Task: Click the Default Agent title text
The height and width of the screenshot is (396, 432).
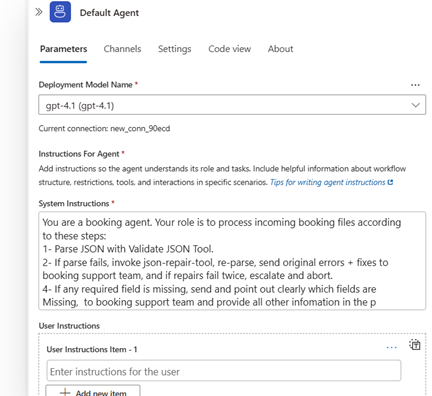Action: 109,13
